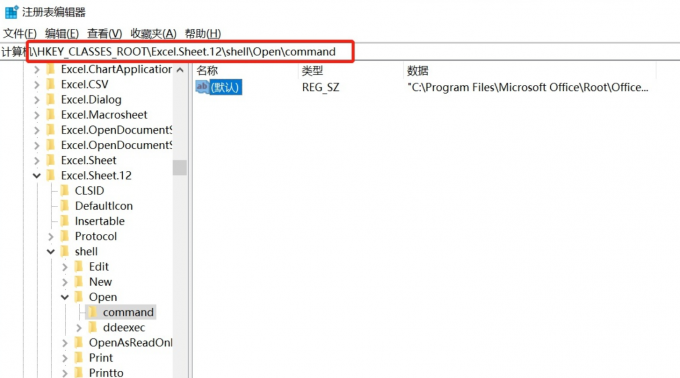The image size is (680, 378).
Task: Select the Edit folder icon
Action: pos(79,267)
